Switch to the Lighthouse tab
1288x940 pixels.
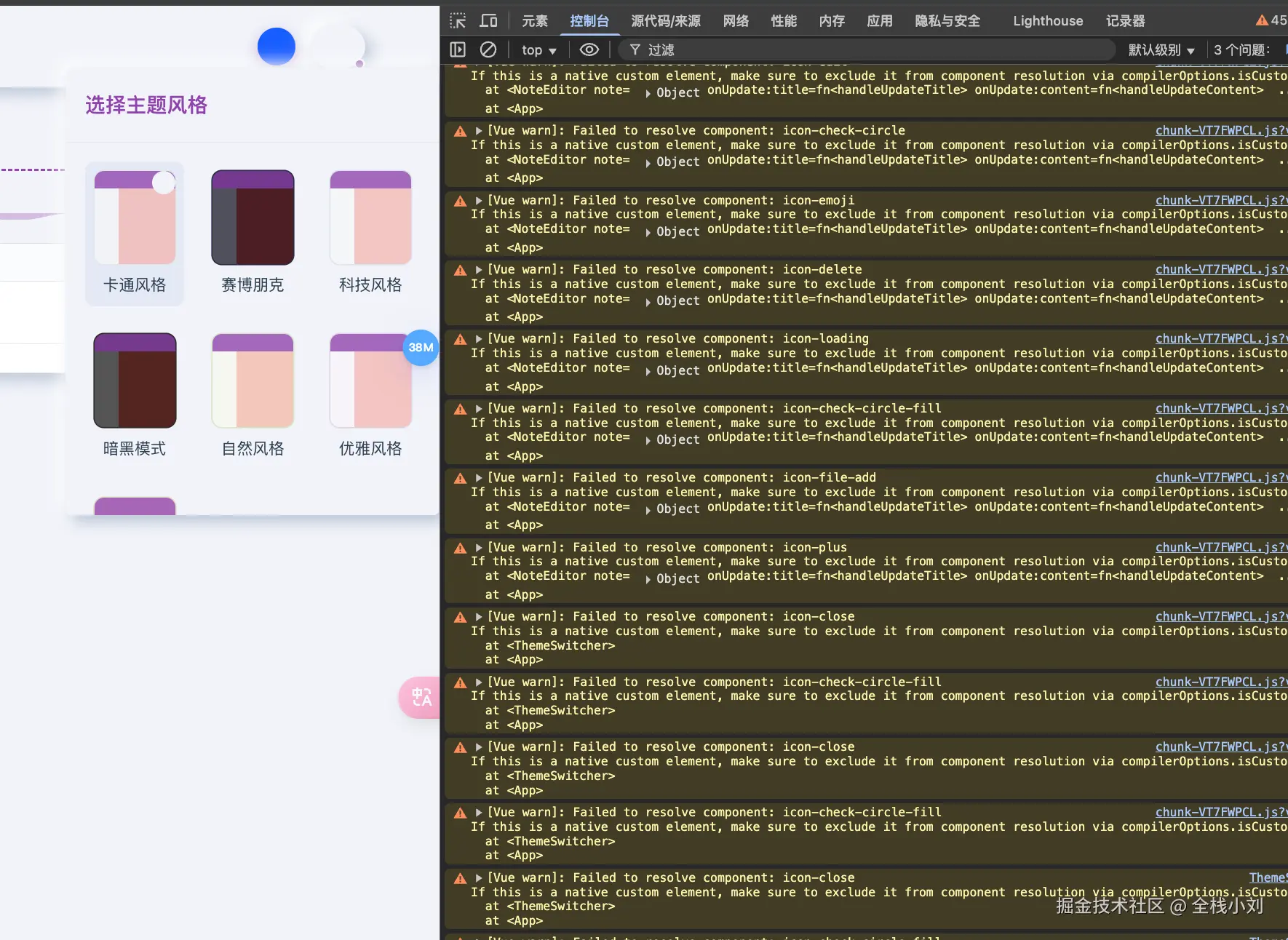(x=1048, y=21)
